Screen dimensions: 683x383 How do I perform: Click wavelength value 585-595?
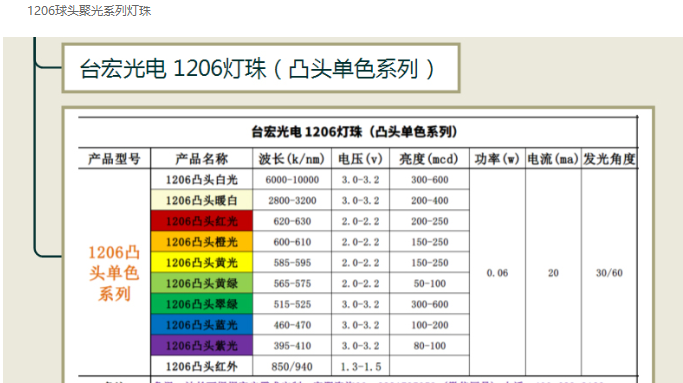point(292,263)
